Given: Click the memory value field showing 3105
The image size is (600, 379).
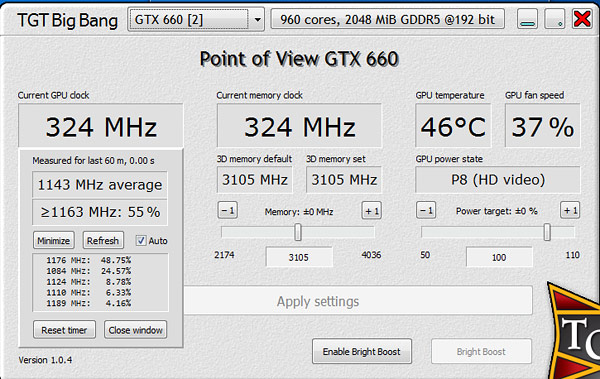Looking at the screenshot, I should coord(299,257).
